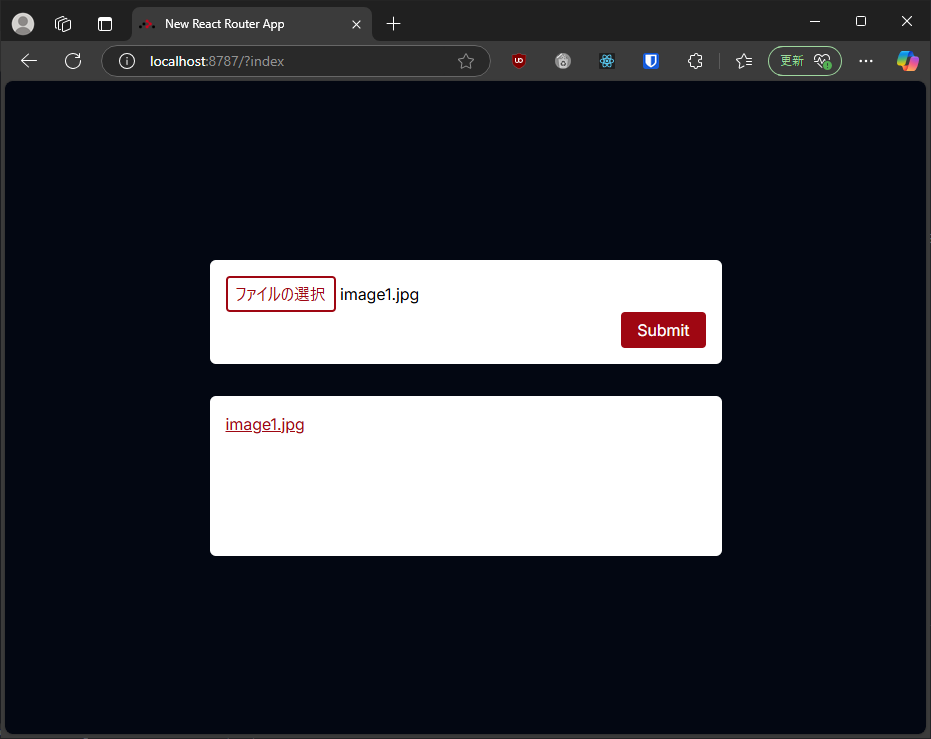Refresh the current page
This screenshot has height=739, width=931.
[73, 61]
